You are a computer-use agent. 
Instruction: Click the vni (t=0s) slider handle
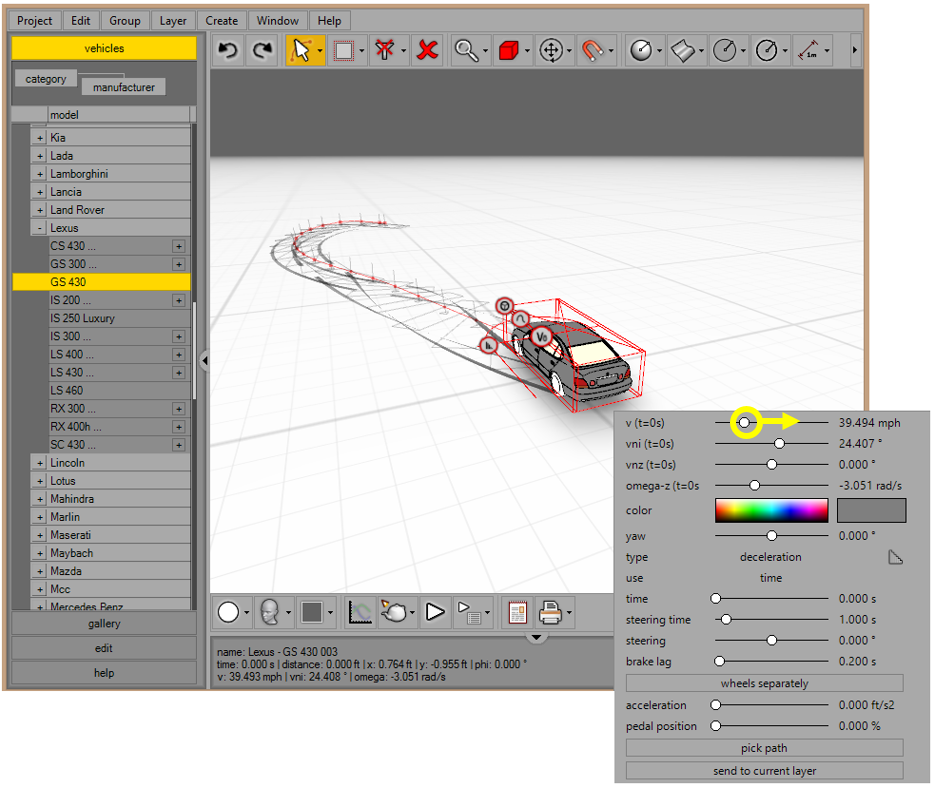779,444
